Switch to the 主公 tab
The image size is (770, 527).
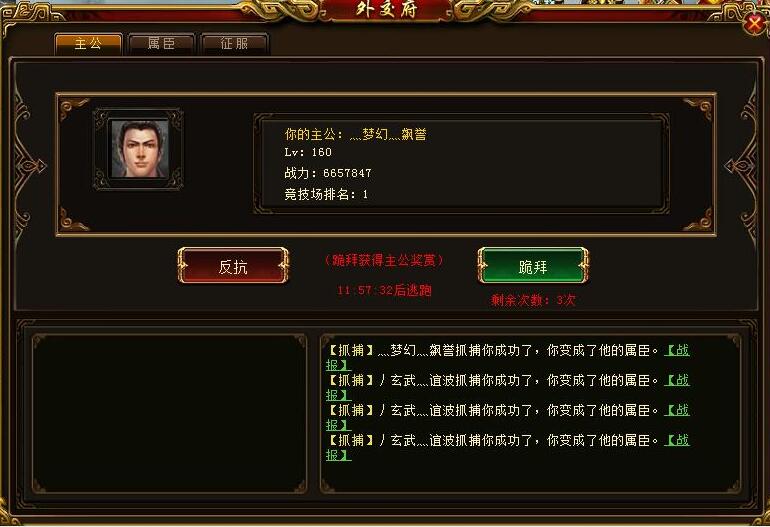click(x=88, y=44)
